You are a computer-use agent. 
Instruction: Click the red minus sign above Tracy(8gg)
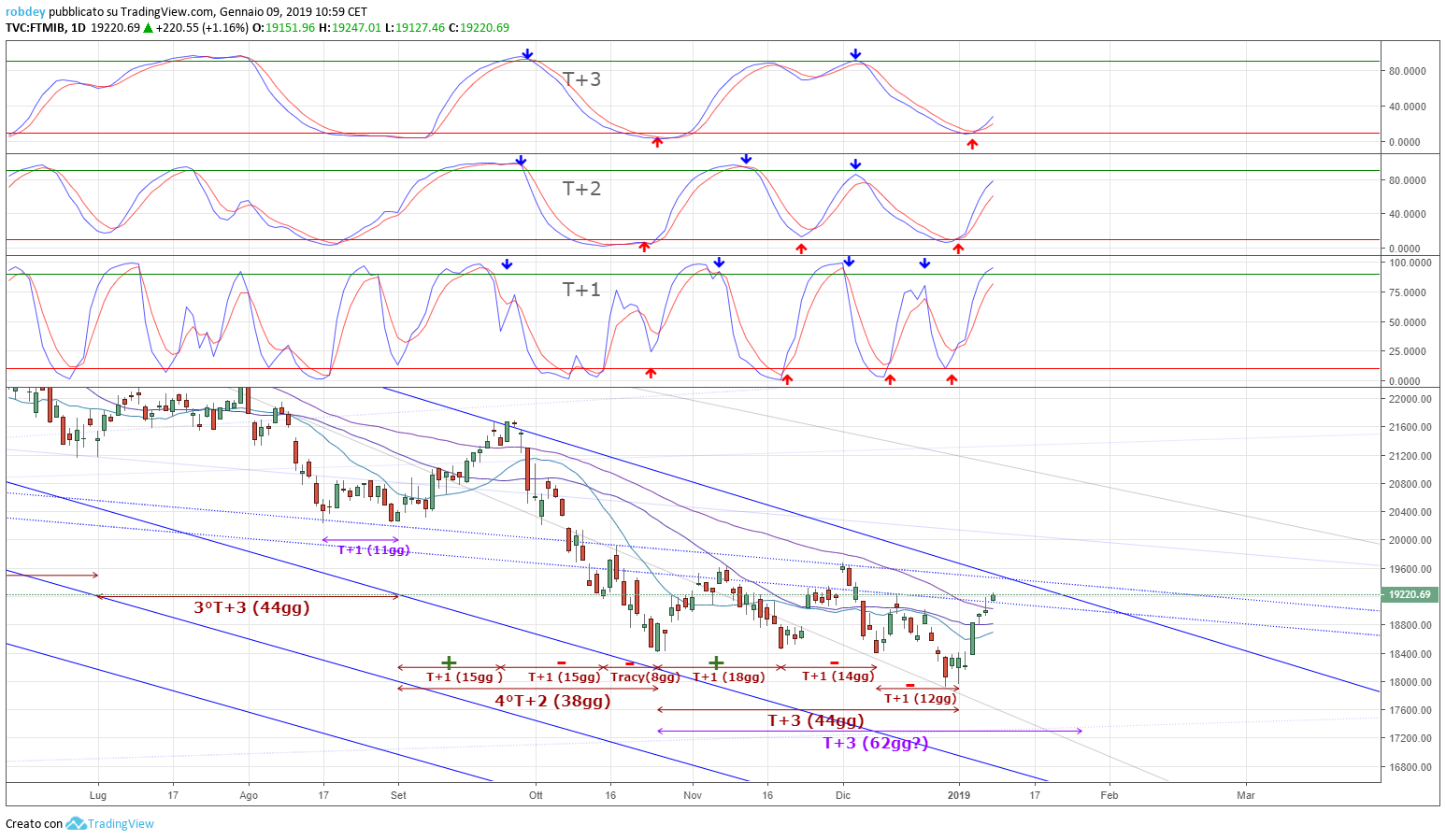pyautogui.click(x=630, y=663)
